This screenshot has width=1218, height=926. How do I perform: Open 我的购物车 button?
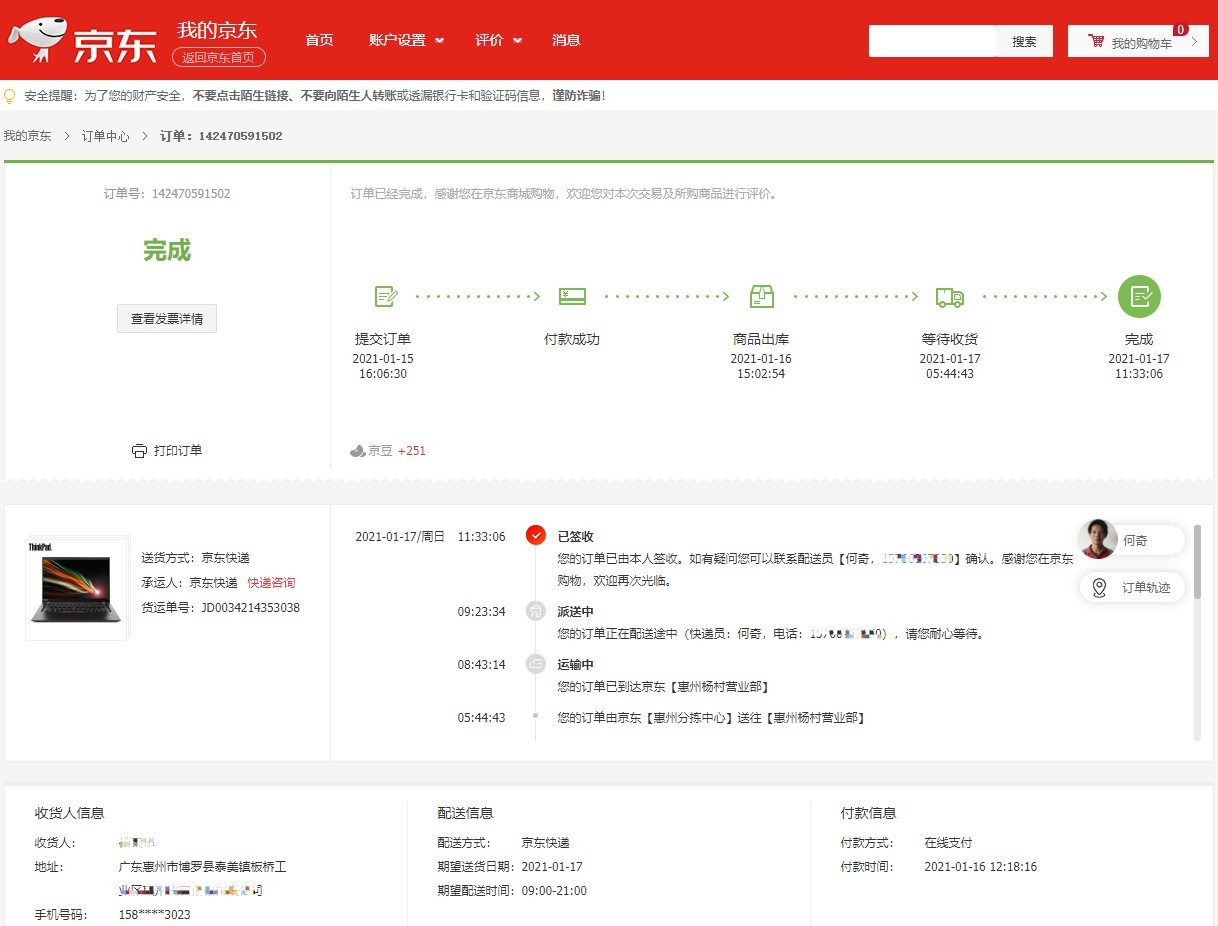(1138, 41)
